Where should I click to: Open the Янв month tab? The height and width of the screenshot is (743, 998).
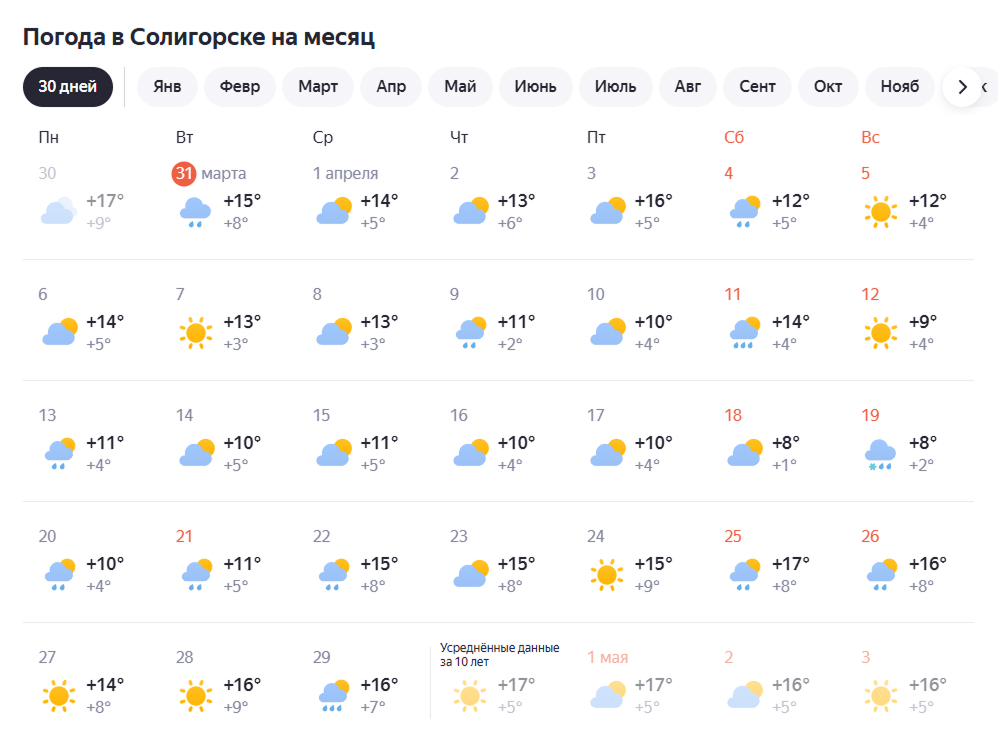167,87
